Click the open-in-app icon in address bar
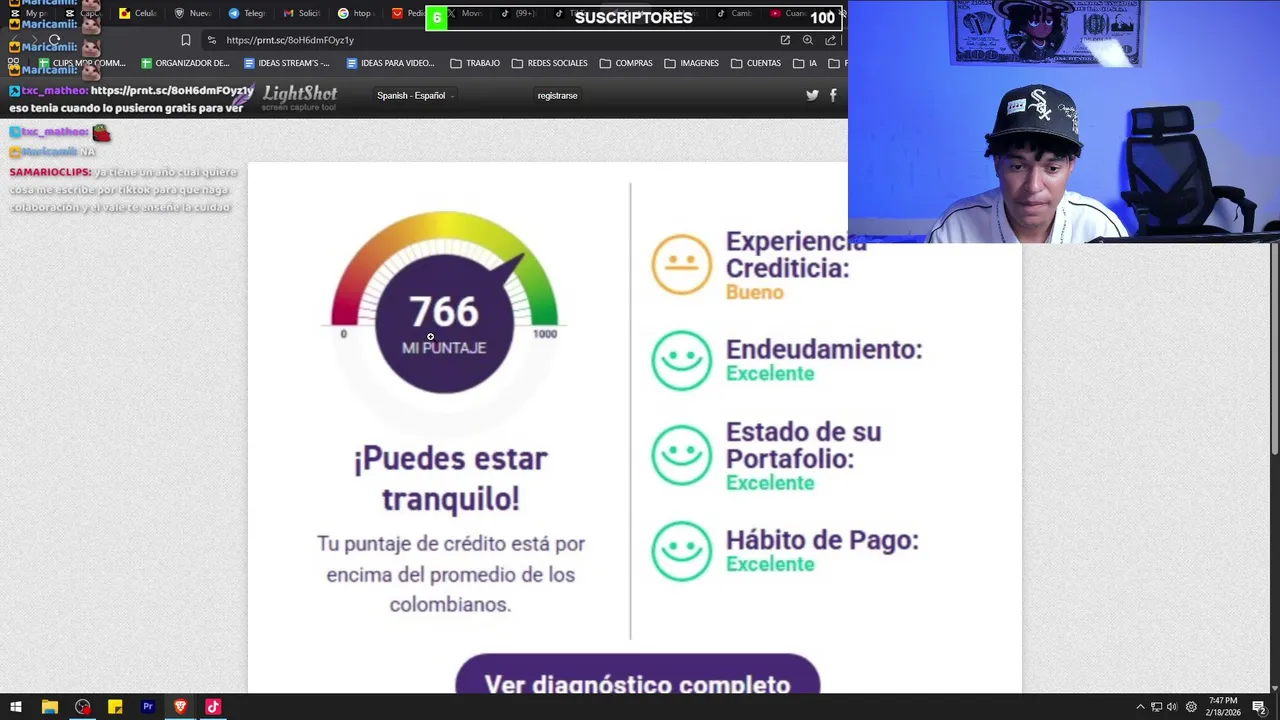The image size is (1280, 720). tap(785, 40)
